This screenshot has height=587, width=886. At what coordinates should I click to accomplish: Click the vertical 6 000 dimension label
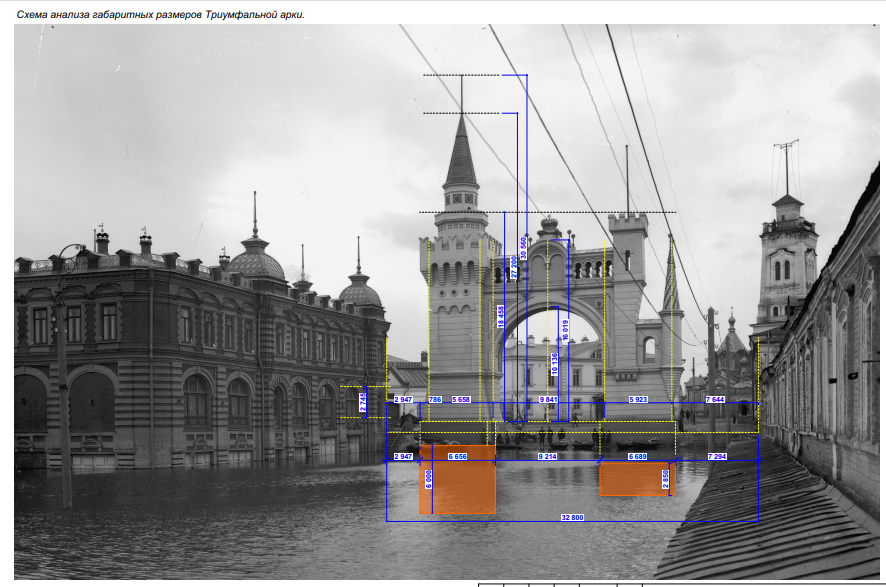click(428, 480)
